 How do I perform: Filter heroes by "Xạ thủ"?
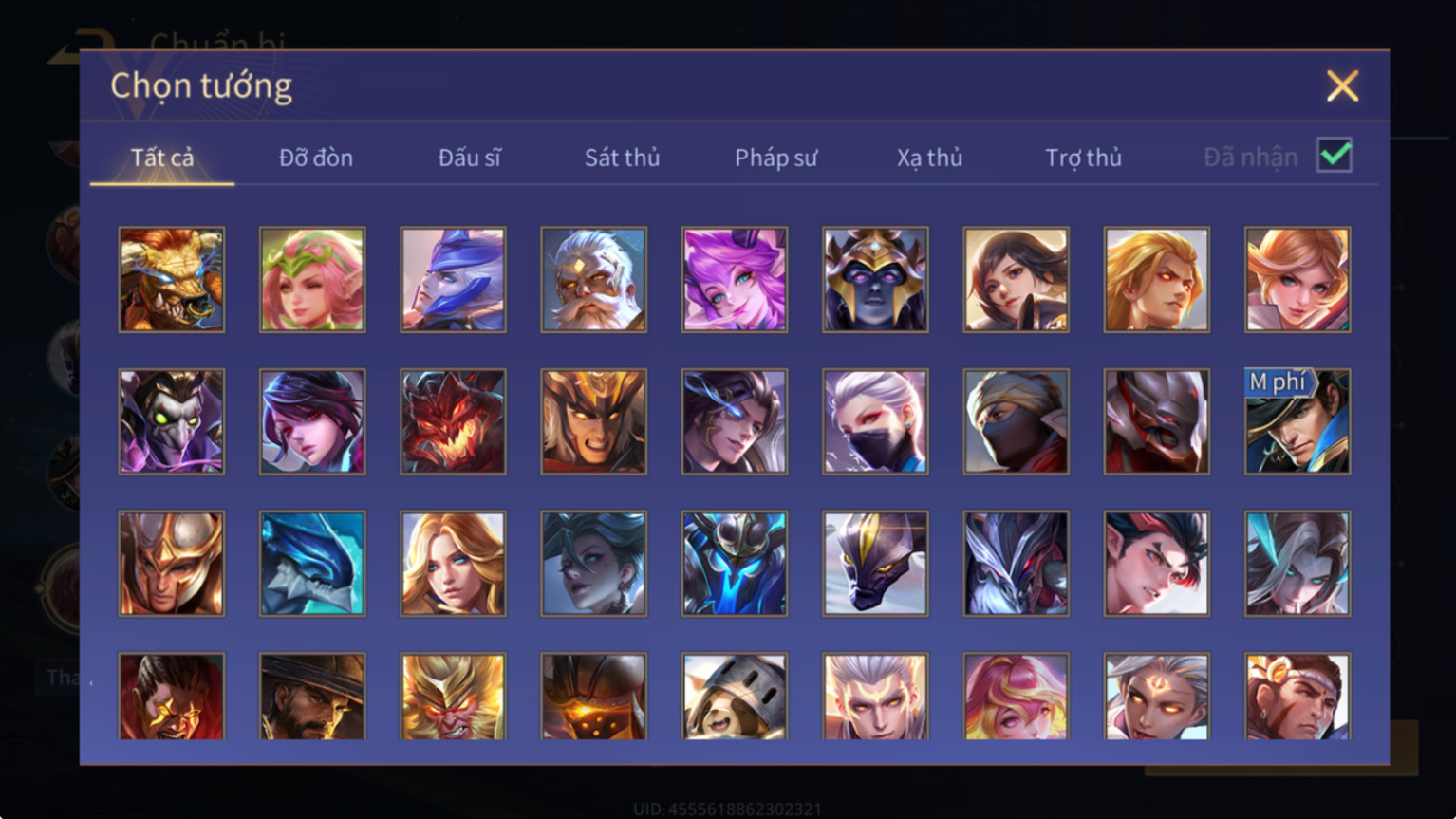[x=929, y=158]
